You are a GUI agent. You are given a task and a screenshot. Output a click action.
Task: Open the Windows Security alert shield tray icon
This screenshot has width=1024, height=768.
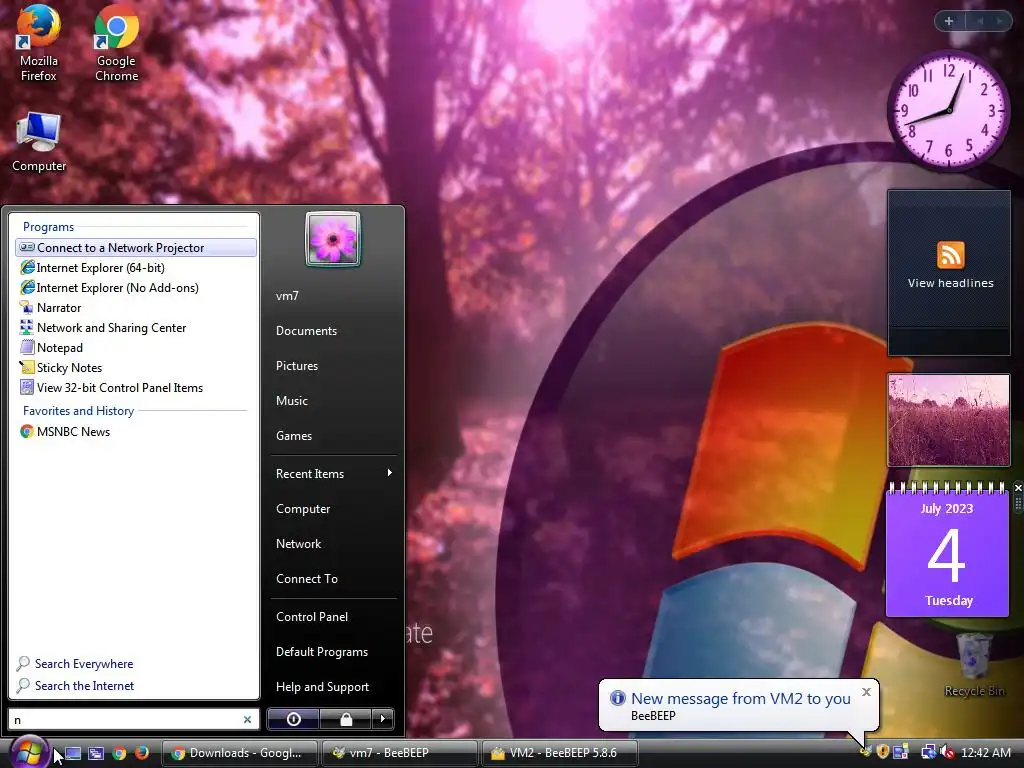(x=883, y=752)
